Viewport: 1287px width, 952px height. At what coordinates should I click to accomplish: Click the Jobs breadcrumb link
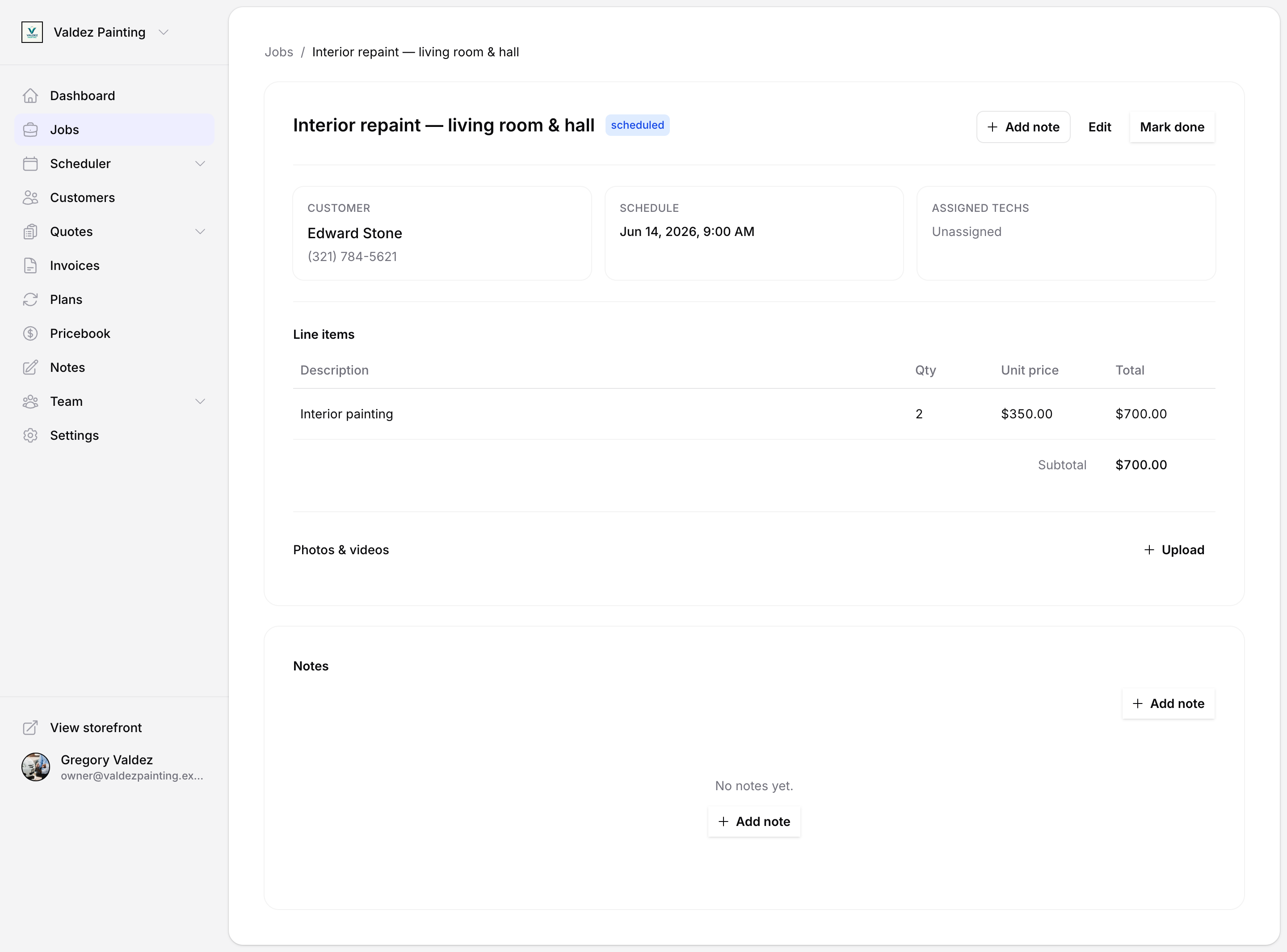279,52
